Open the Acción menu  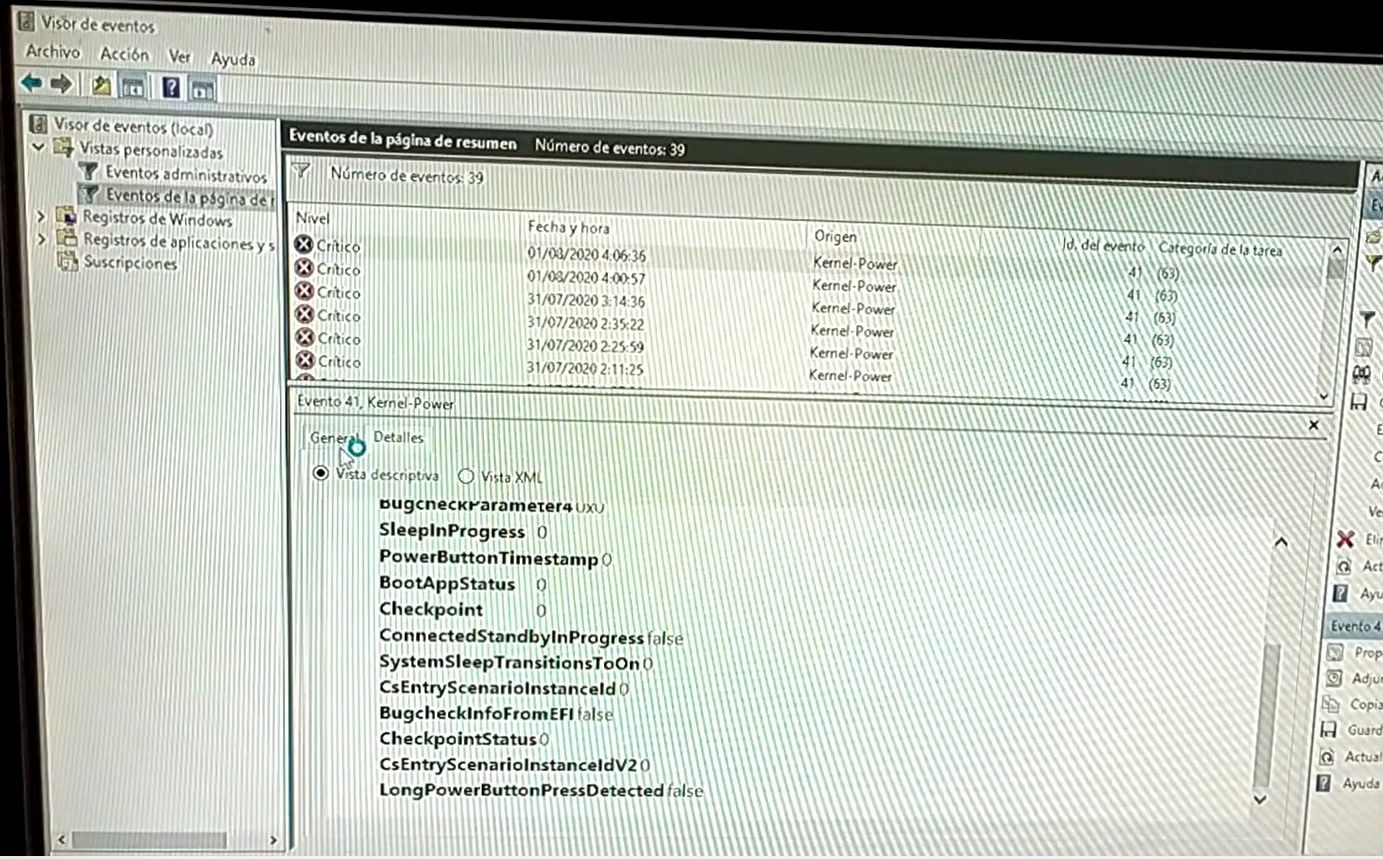(x=124, y=54)
